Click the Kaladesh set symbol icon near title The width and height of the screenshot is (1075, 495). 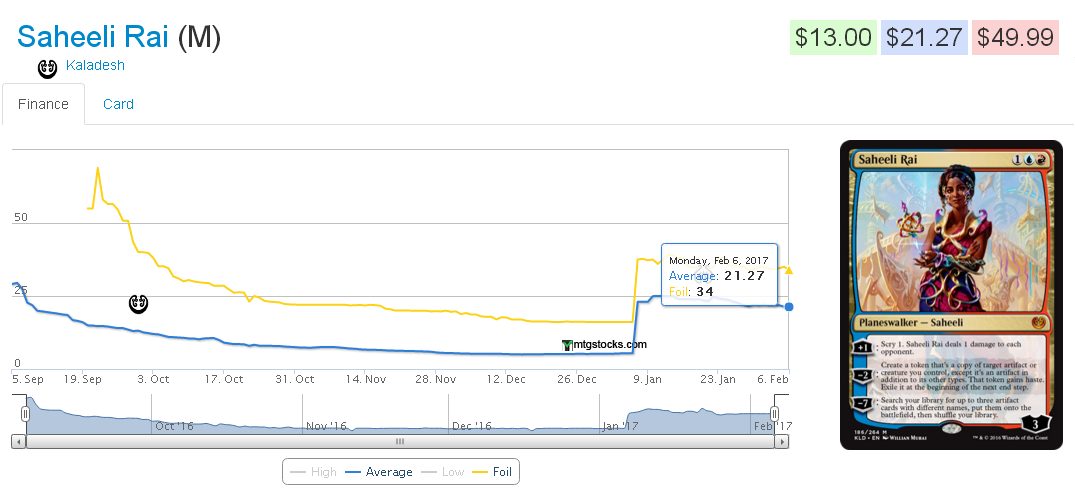pos(47,69)
